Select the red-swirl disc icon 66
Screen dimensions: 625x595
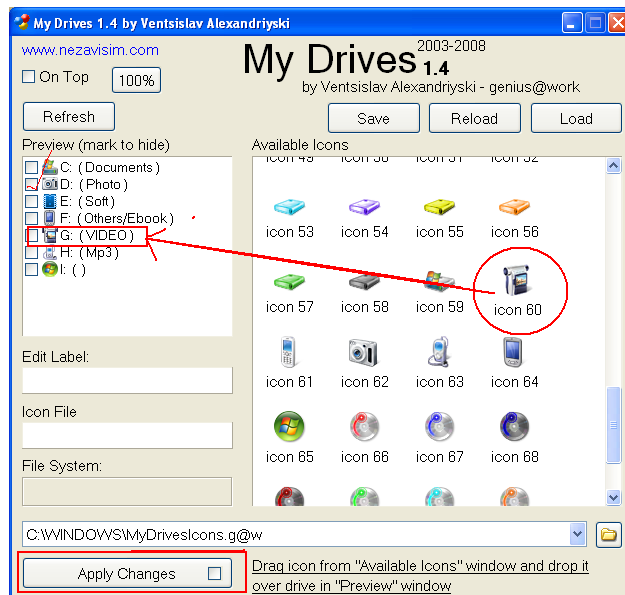(364, 426)
